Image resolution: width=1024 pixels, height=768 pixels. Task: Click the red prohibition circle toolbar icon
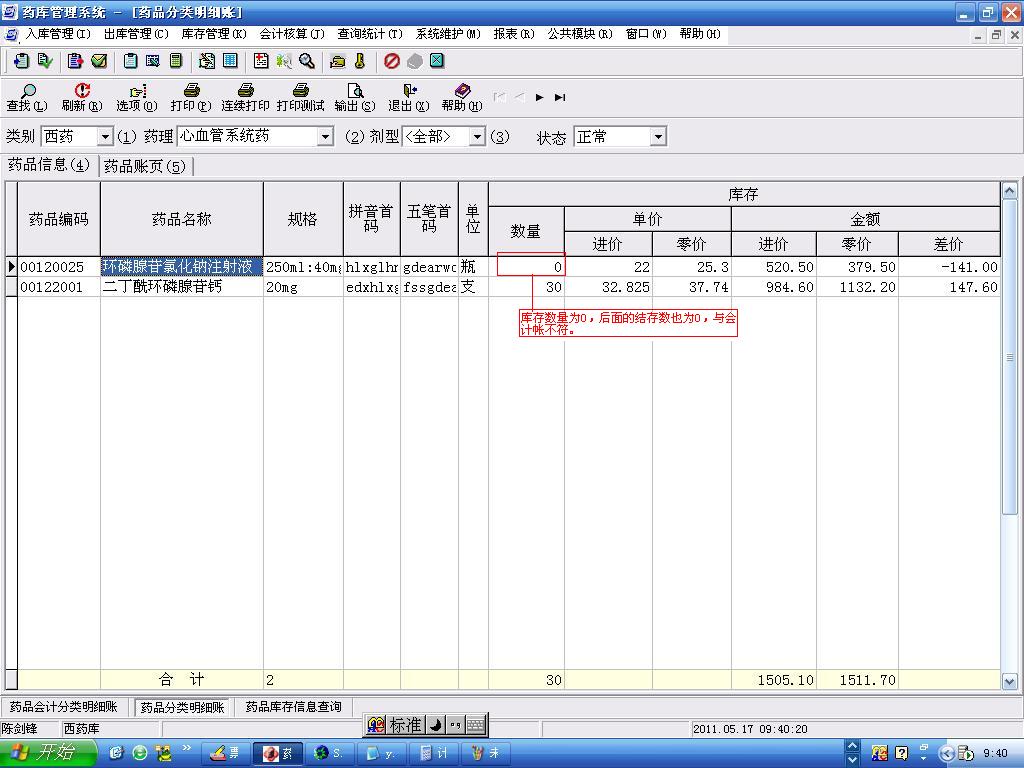(x=391, y=61)
